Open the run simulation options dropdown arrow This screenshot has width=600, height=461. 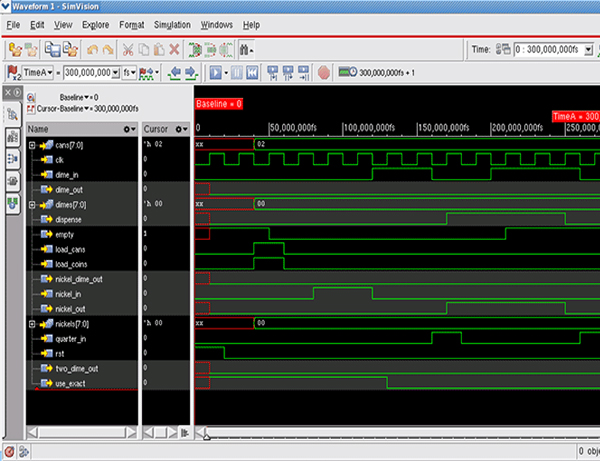[x=226, y=73]
